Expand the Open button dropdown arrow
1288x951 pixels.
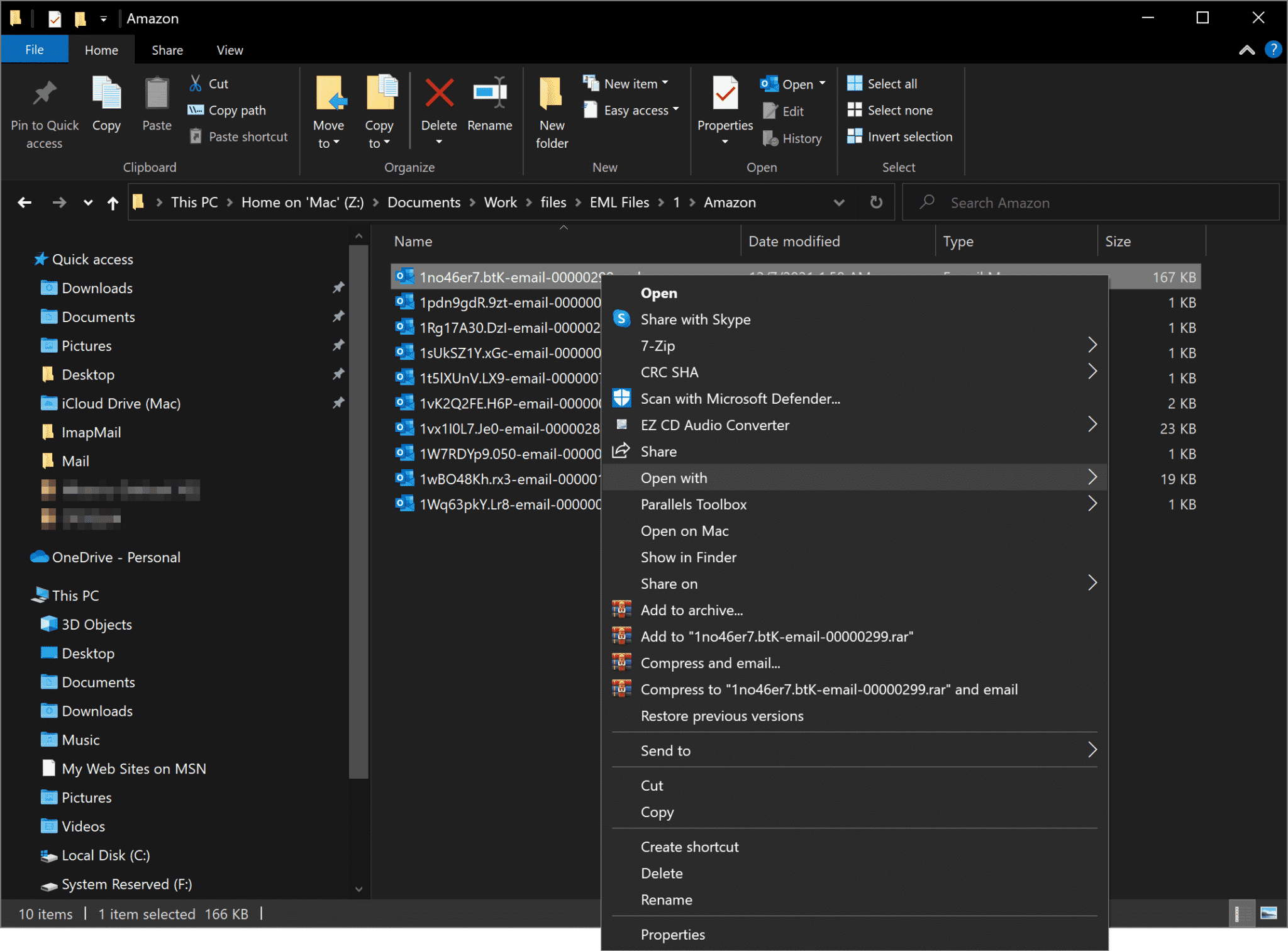point(822,83)
